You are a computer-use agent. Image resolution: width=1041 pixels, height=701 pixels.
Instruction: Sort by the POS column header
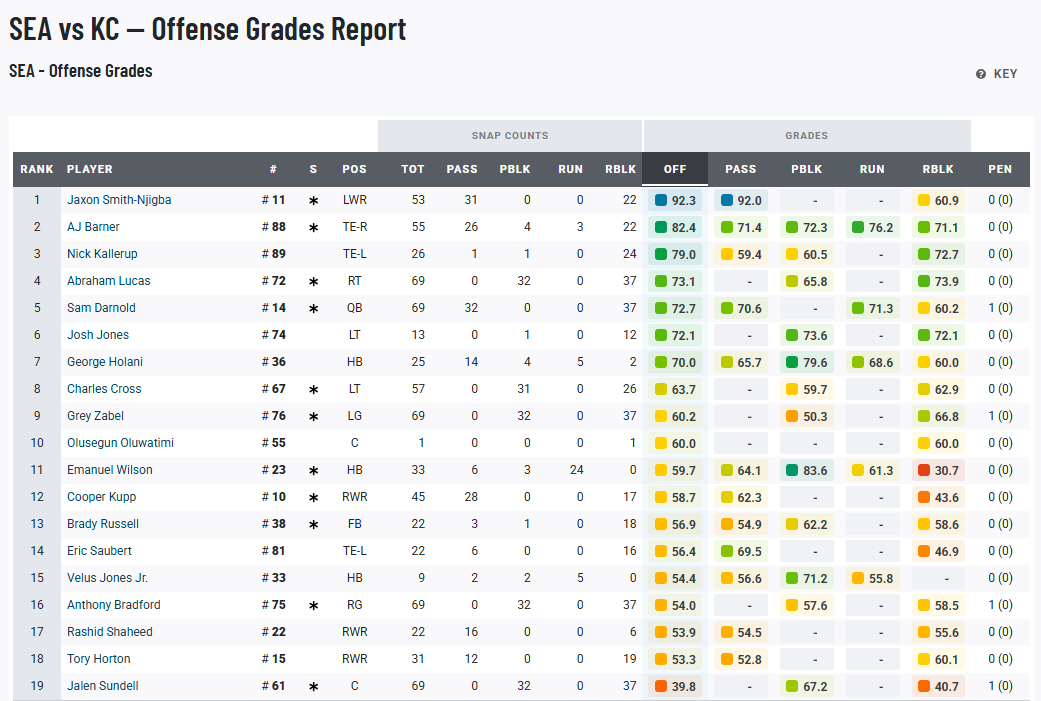pyautogui.click(x=355, y=169)
